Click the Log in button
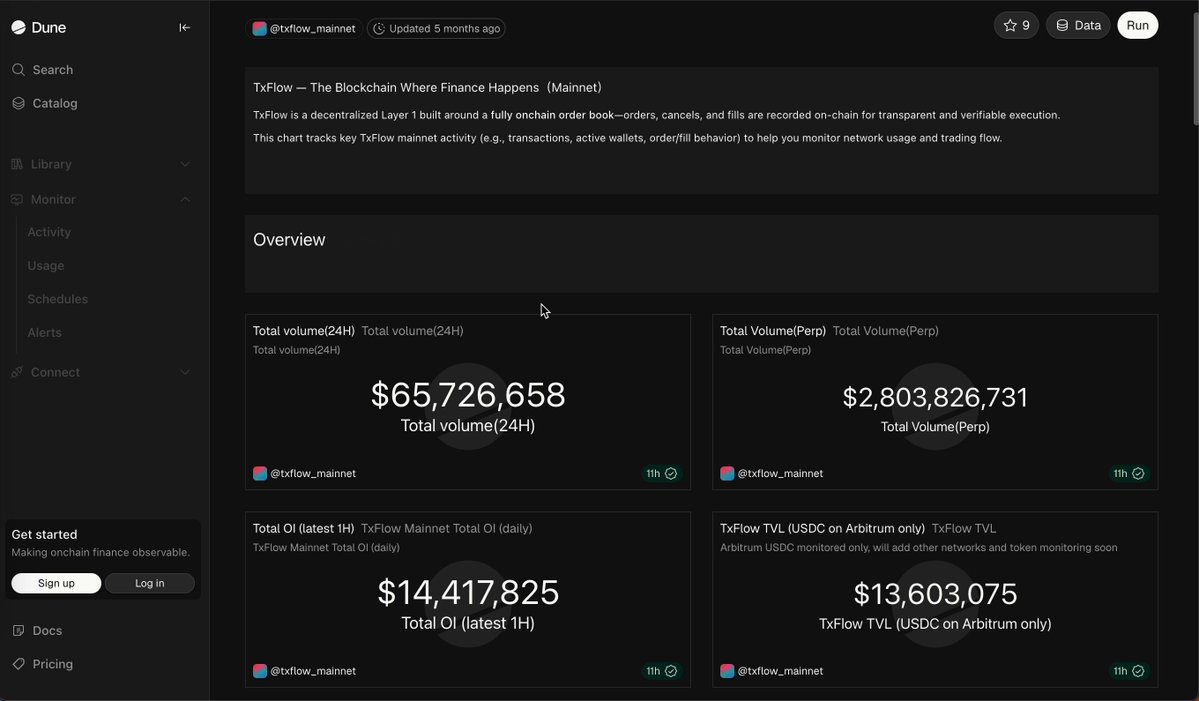The height and width of the screenshot is (701, 1199). pyautogui.click(x=150, y=583)
